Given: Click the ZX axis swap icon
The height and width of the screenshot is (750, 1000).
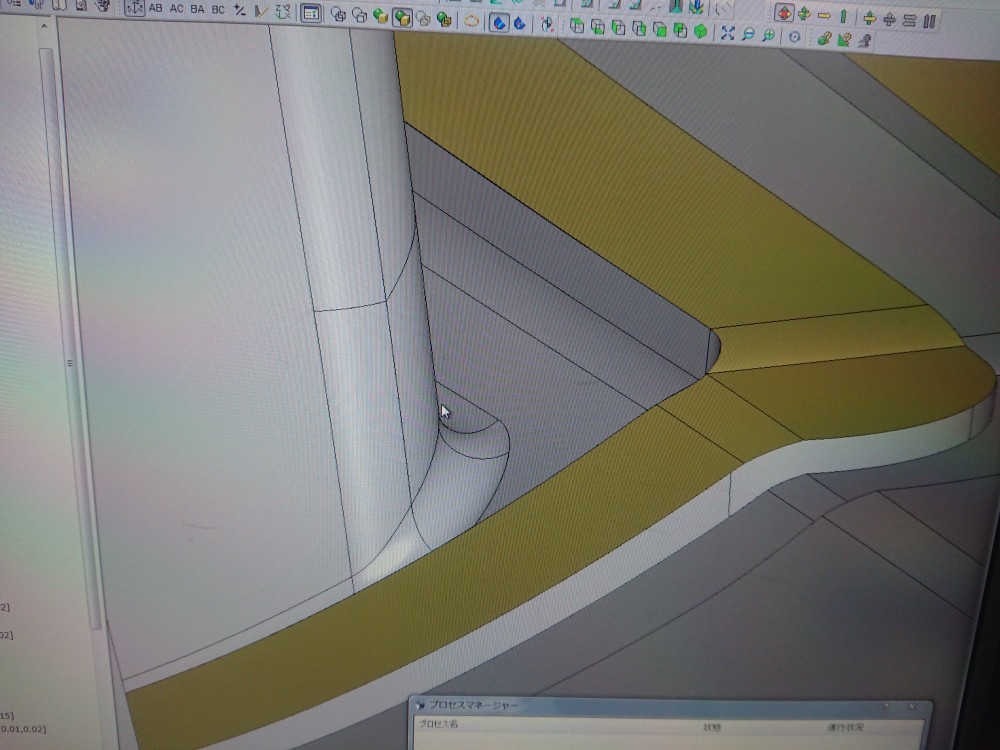Looking at the screenshot, I should (x=282, y=11).
